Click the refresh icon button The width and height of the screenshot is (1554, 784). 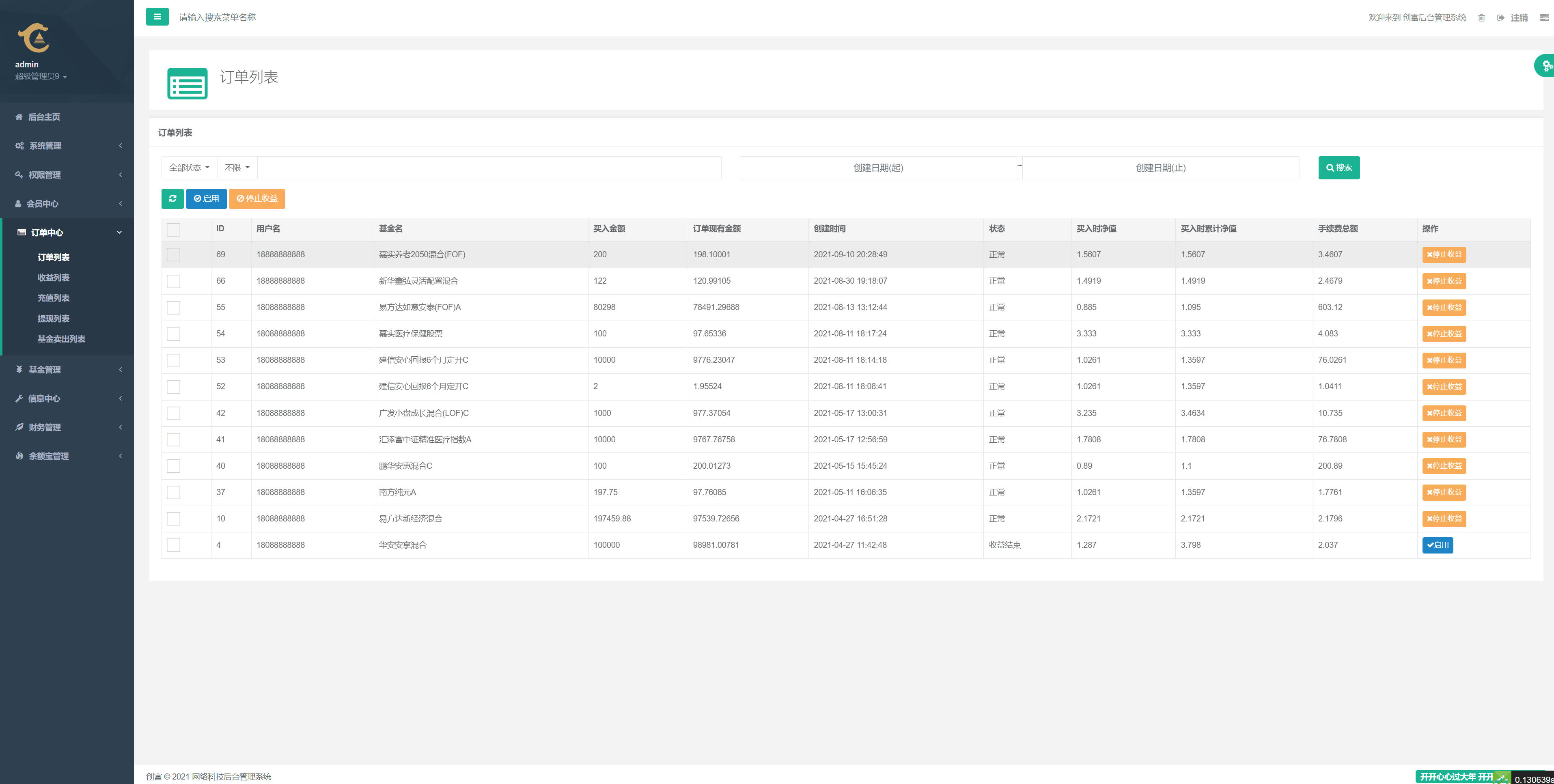[173, 198]
